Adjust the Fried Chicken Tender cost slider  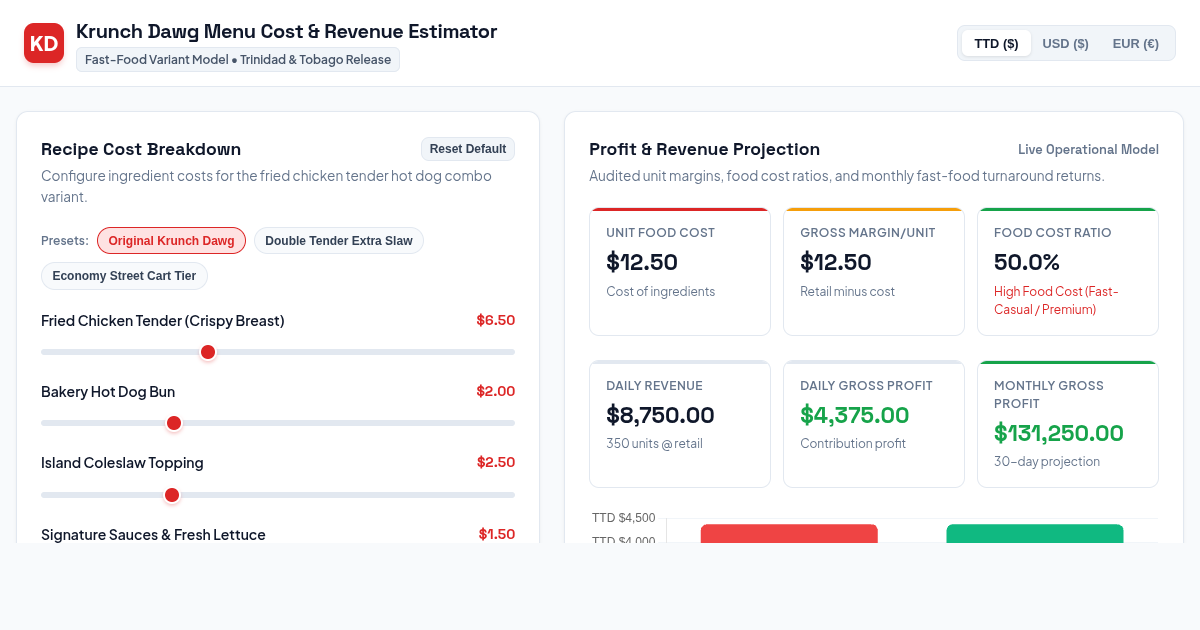278,352
